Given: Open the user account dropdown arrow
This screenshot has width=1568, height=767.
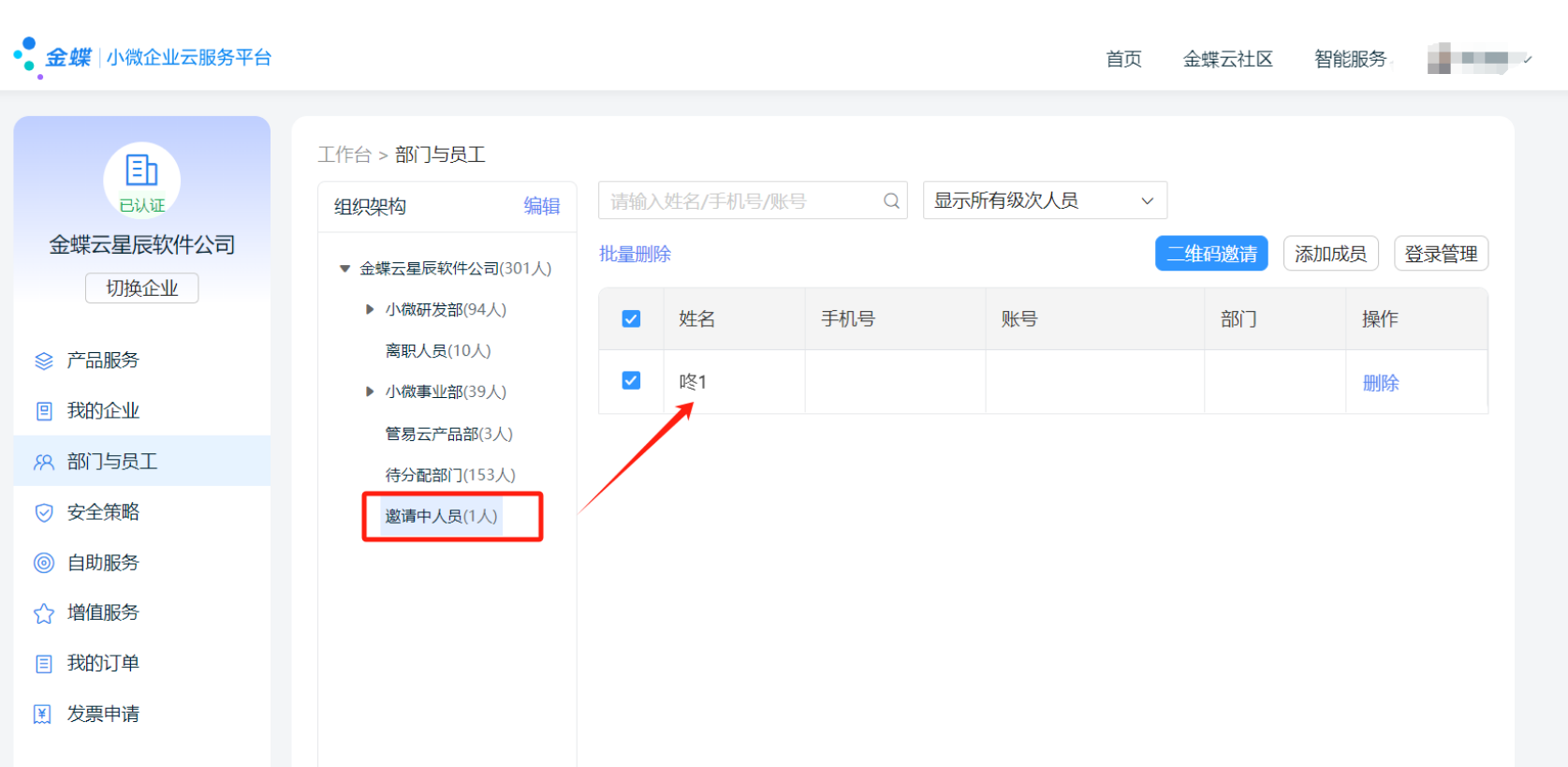Looking at the screenshot, I should coord(1527,59).
